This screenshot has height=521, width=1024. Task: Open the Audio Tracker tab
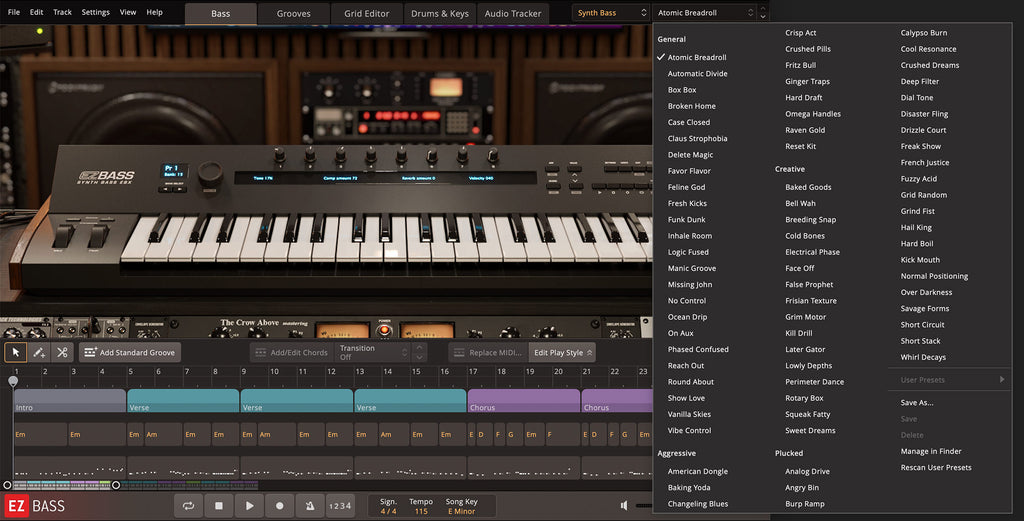(x=513, y=13)
